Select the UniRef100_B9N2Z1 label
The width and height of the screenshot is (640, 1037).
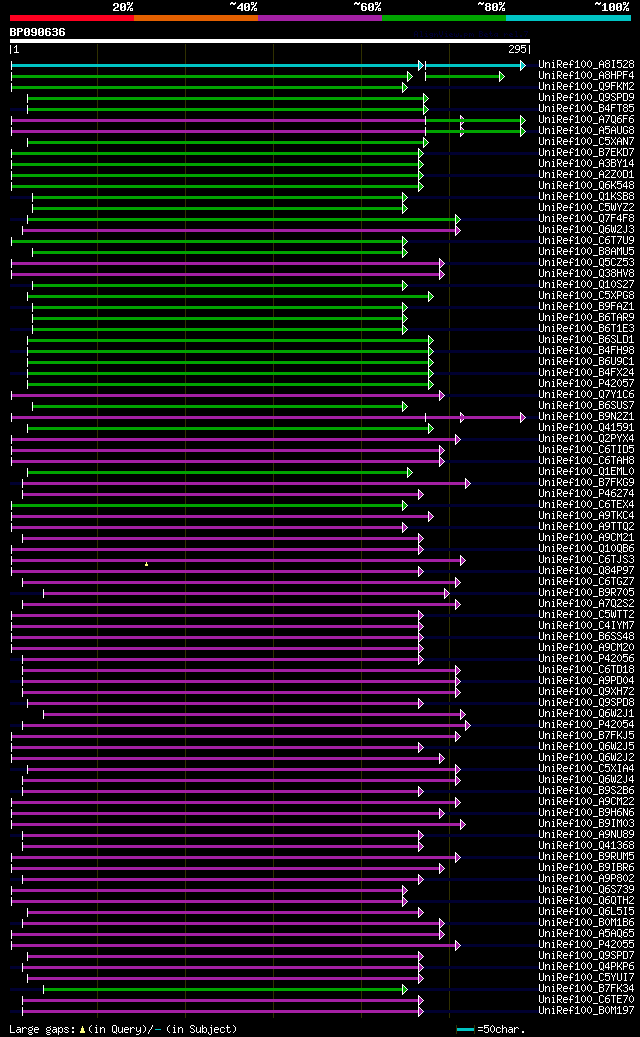pyautogui.click(x=586, y=416)
